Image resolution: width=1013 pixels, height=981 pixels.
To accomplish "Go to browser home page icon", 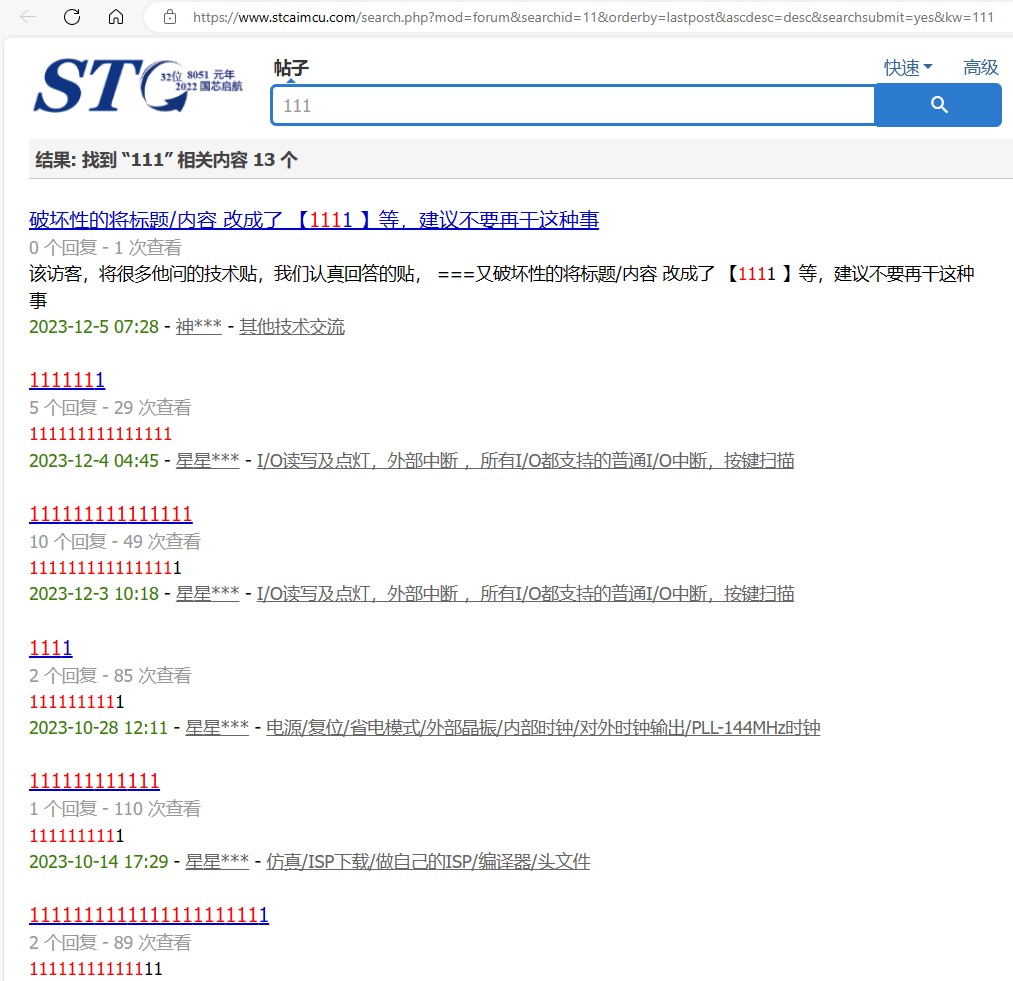I will coord(116,17).
